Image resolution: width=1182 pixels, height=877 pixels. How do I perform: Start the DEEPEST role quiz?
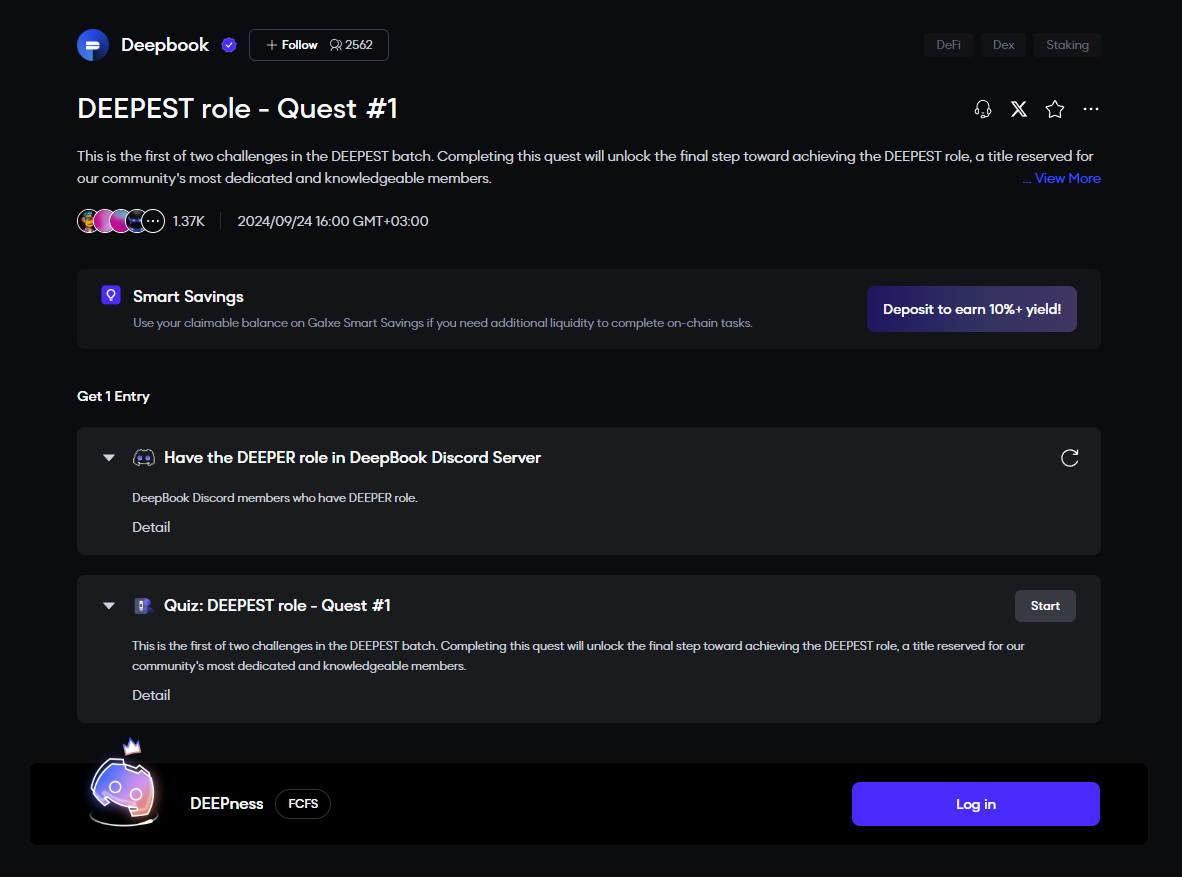(1045, 606)
